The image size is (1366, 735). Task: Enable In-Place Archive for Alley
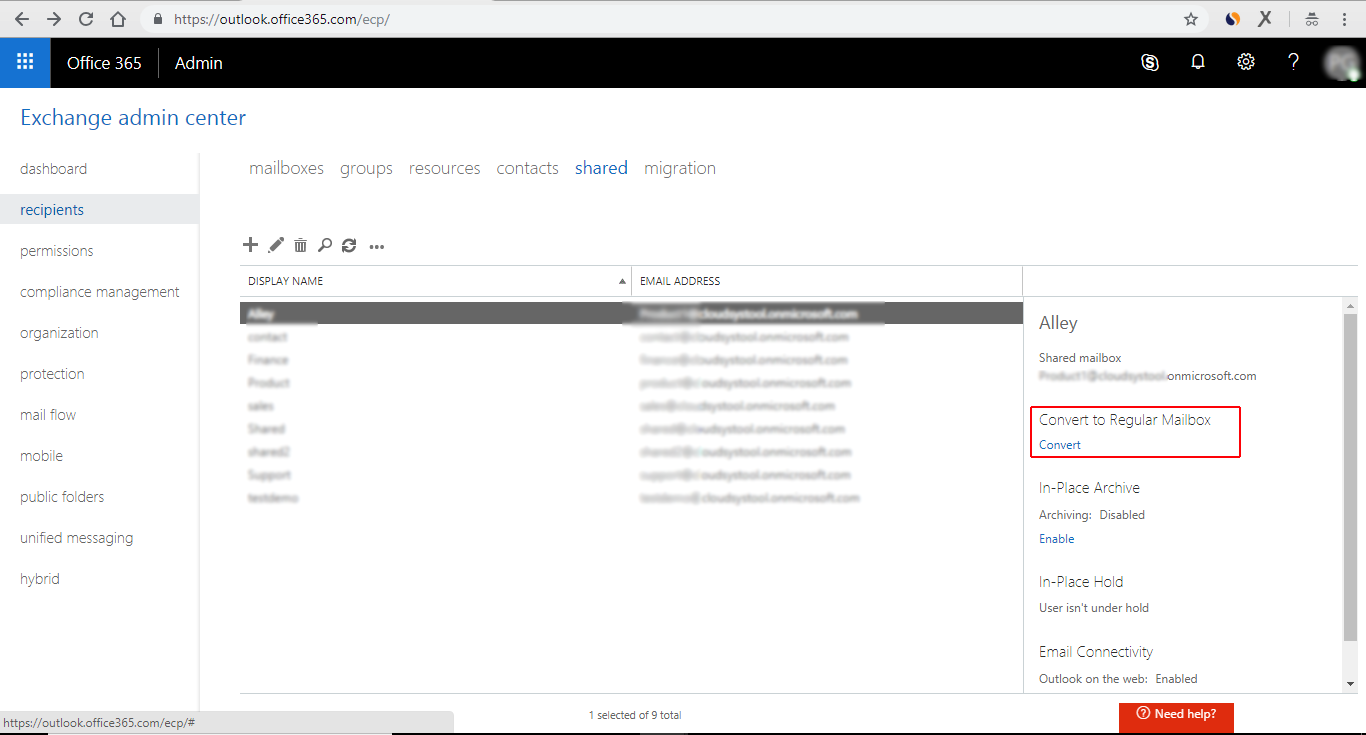pos(1056,538)
